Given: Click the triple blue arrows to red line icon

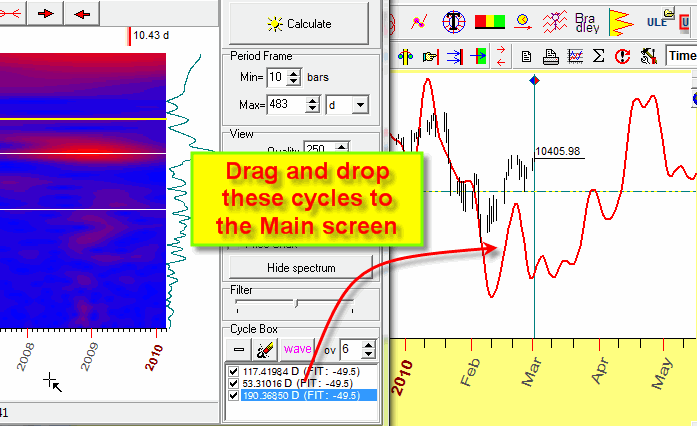Looking at the screenshot, I should [455, 56].
